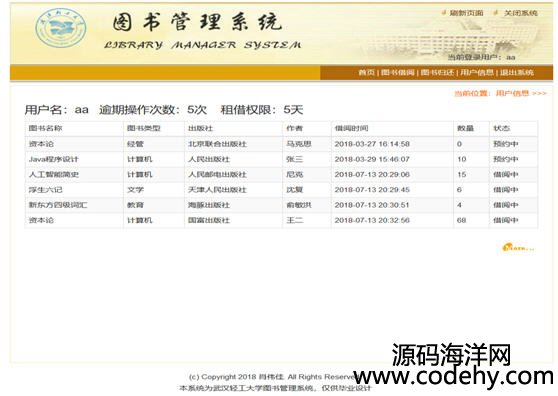This screenshot has width=558, height=396.
Task: Click the 预约中 status of the first 资本论 row
Action: [x=506, y=144]
